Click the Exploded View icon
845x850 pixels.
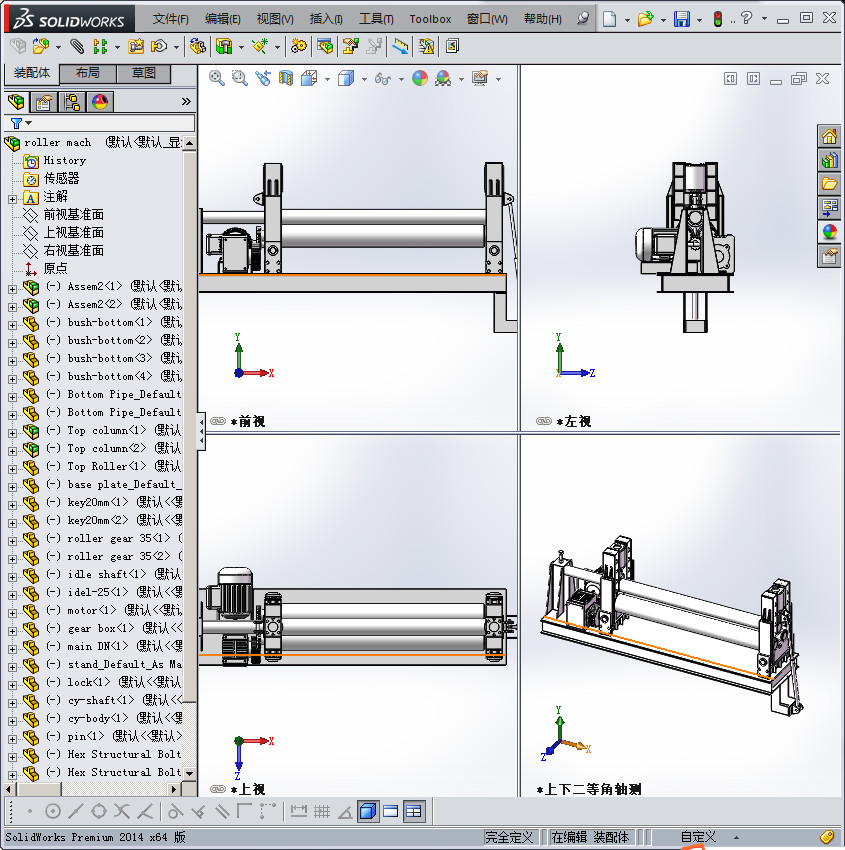click(x=351, y=47)
